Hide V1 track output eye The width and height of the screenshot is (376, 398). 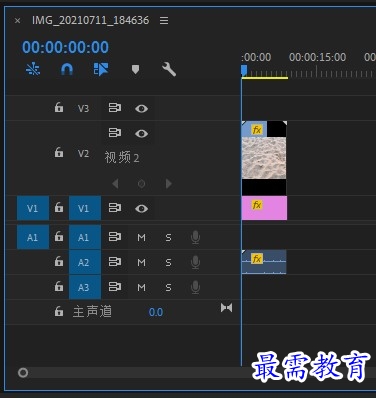(141, 209)
